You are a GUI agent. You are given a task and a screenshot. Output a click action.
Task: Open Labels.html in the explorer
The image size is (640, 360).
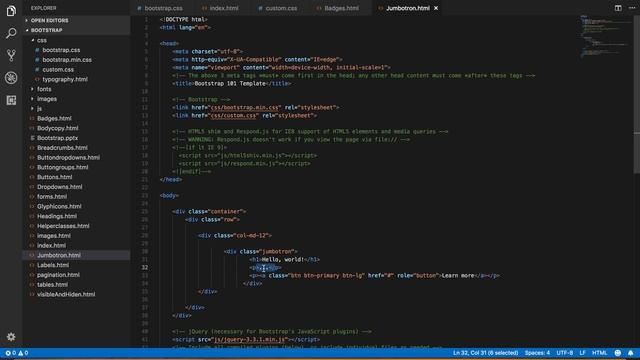tap(53, 265)
